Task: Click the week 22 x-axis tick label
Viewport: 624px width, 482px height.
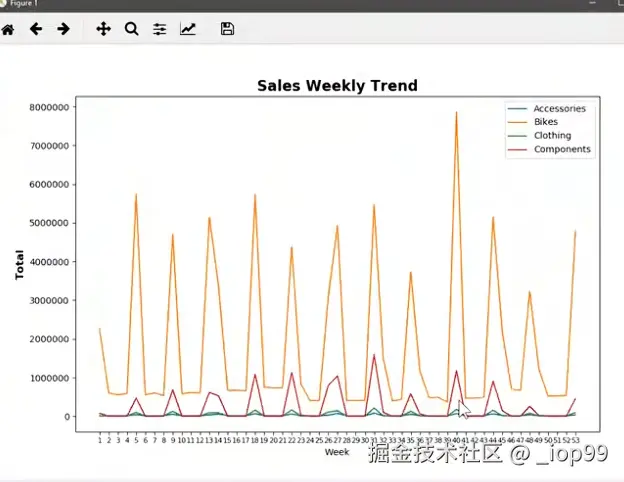Action: coord(292,440)
